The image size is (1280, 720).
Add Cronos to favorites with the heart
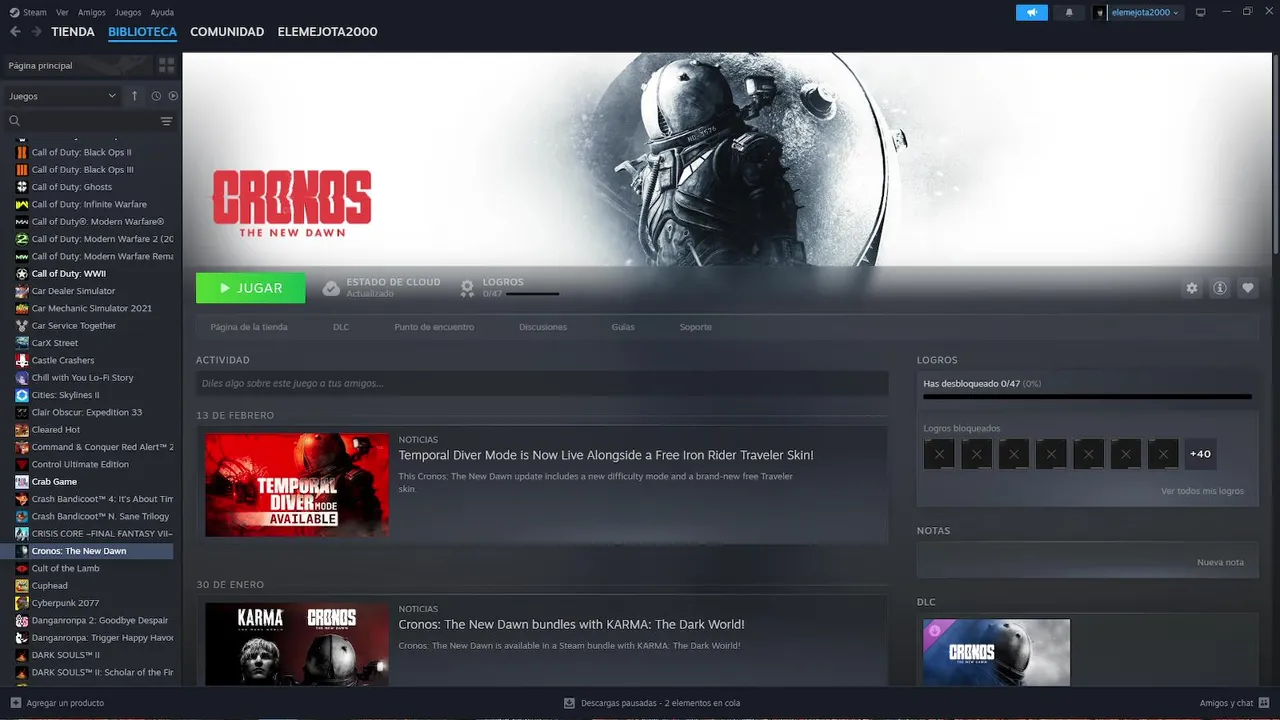[1248, 288]
